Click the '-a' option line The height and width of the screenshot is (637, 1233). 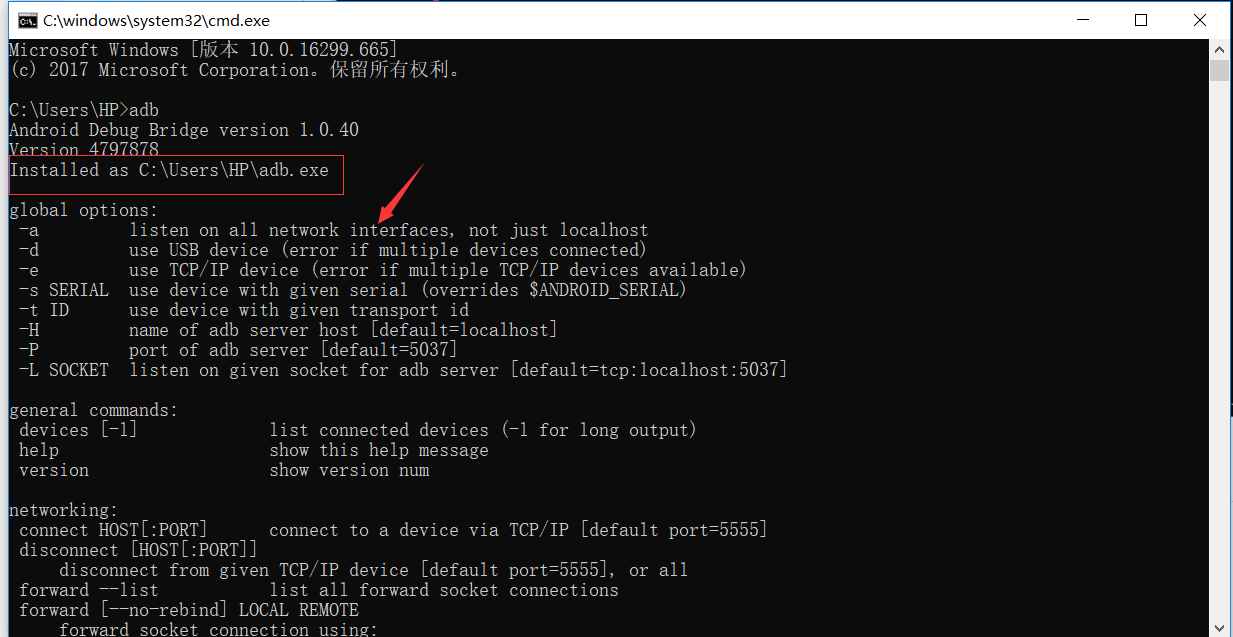coord(28,230)
